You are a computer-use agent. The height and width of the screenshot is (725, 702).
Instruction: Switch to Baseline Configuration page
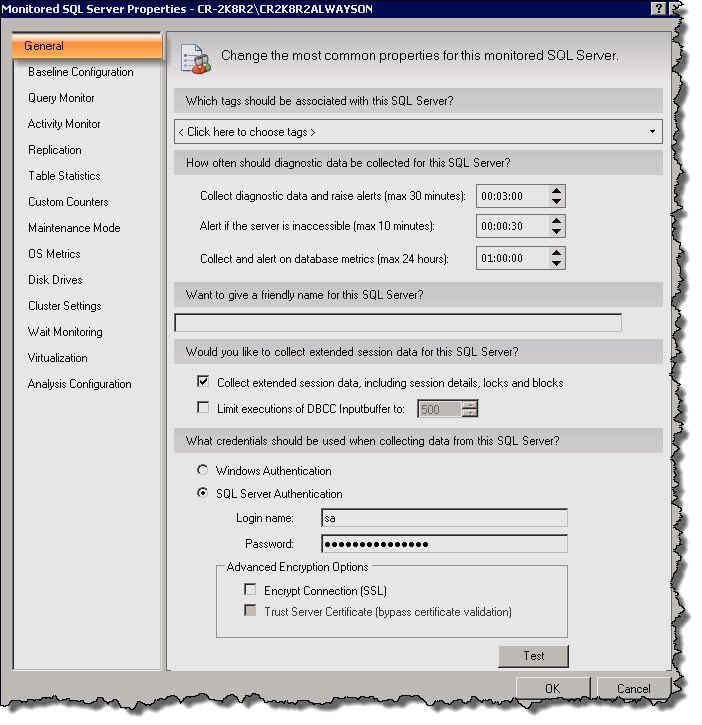pos(80,72)
